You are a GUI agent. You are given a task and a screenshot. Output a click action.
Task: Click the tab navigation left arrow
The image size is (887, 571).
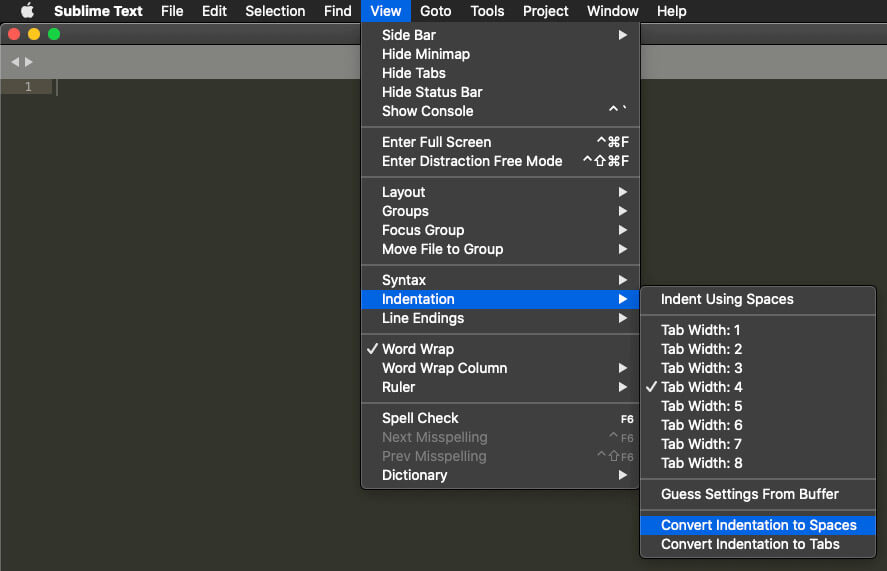point(15,62)
